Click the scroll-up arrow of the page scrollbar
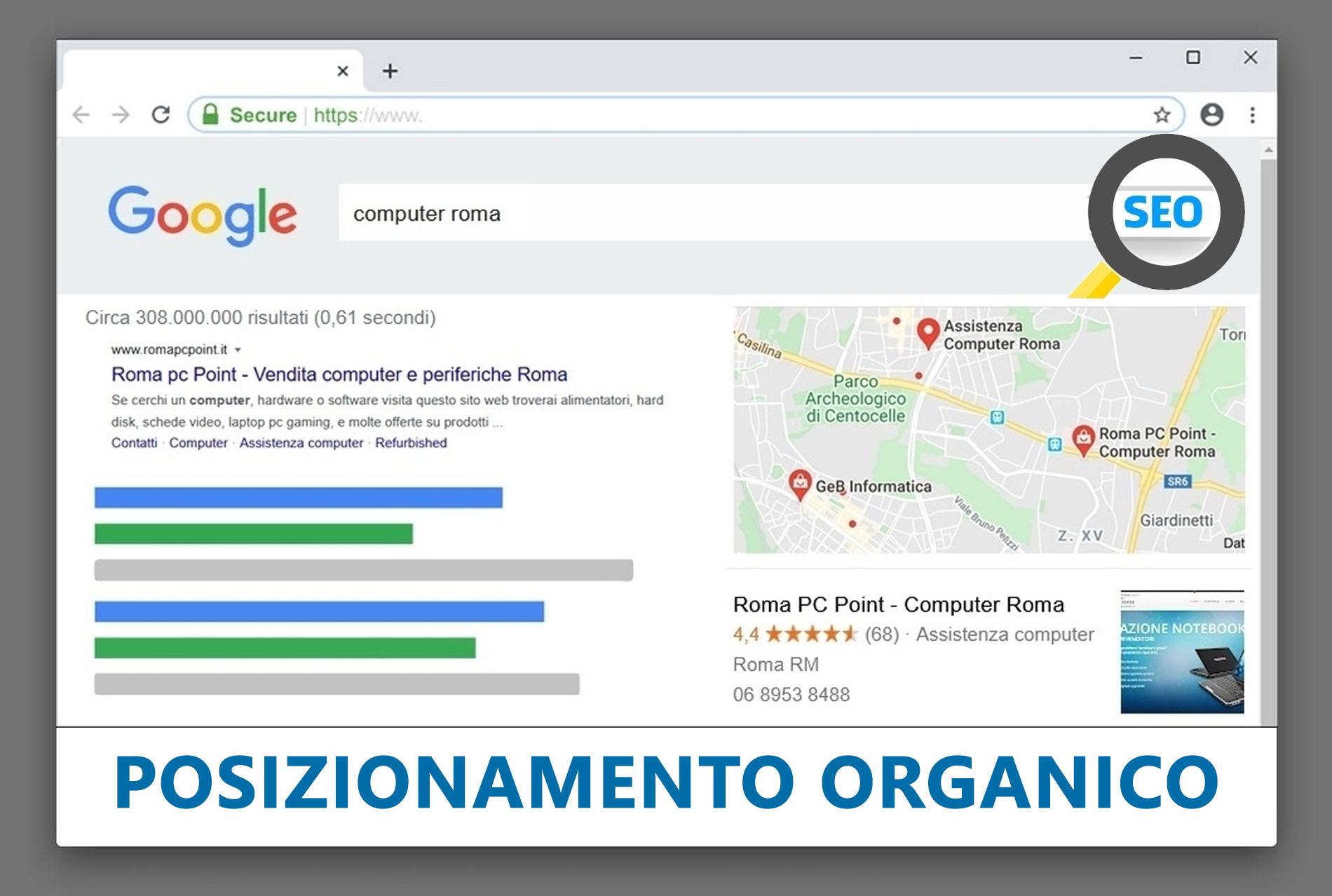1332x896 pixels. pos(1268,149)
